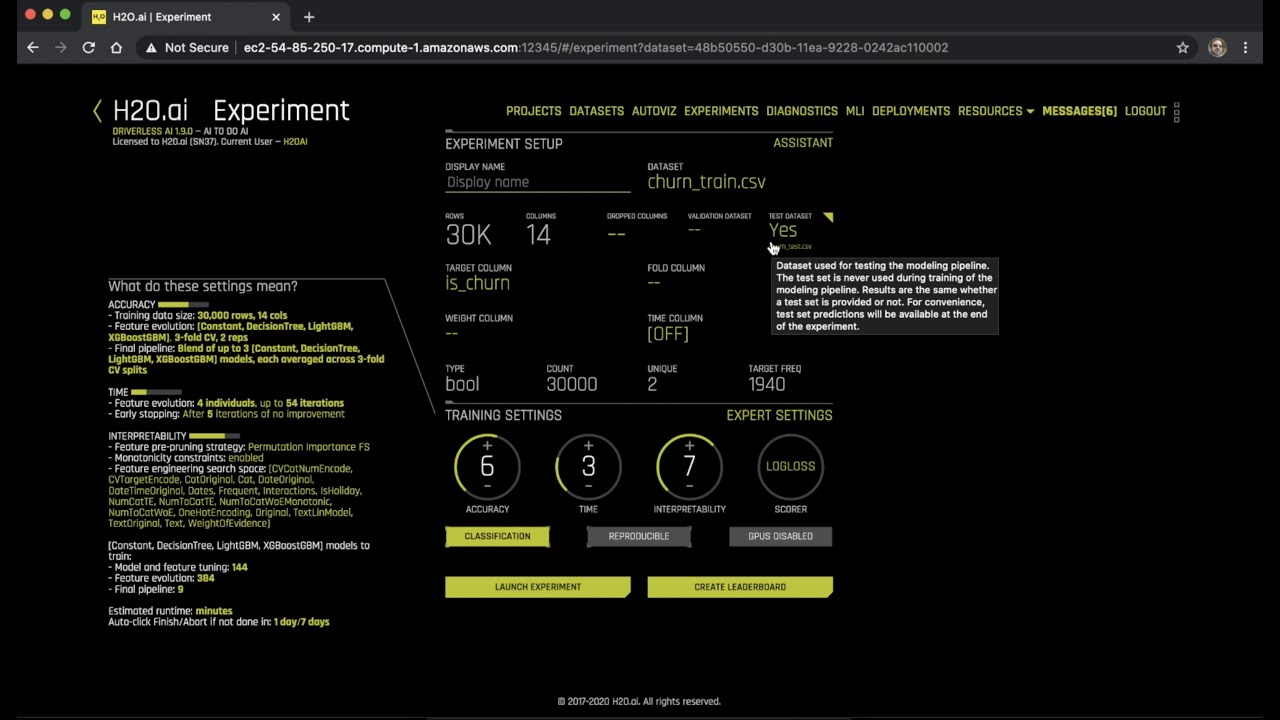Open the MLI page
1280x720 pixels.
pyautogui.click(x=855, y=111)
